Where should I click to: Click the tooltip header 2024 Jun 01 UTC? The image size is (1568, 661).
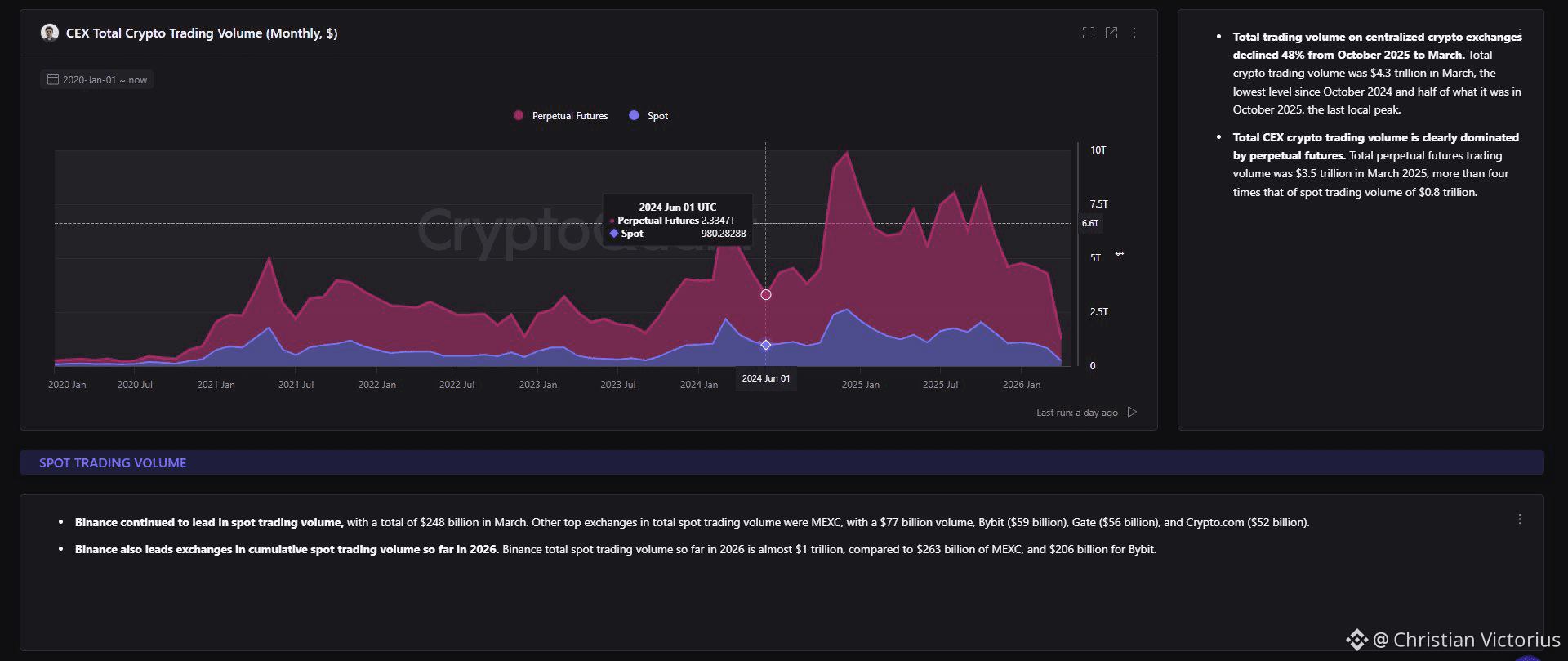pyautogui.click(x=678, y=208)
